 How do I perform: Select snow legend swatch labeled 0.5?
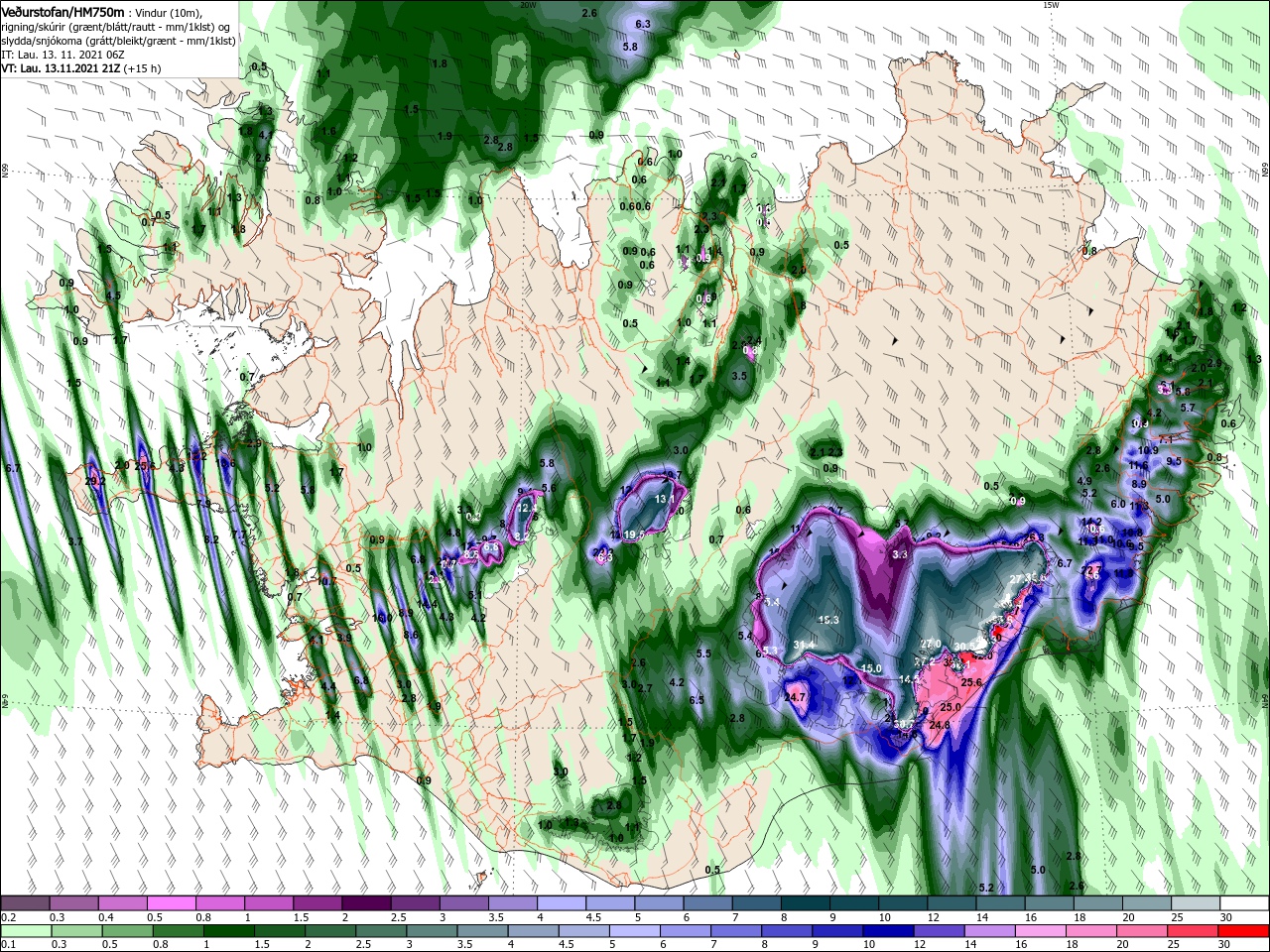point(171,903)
